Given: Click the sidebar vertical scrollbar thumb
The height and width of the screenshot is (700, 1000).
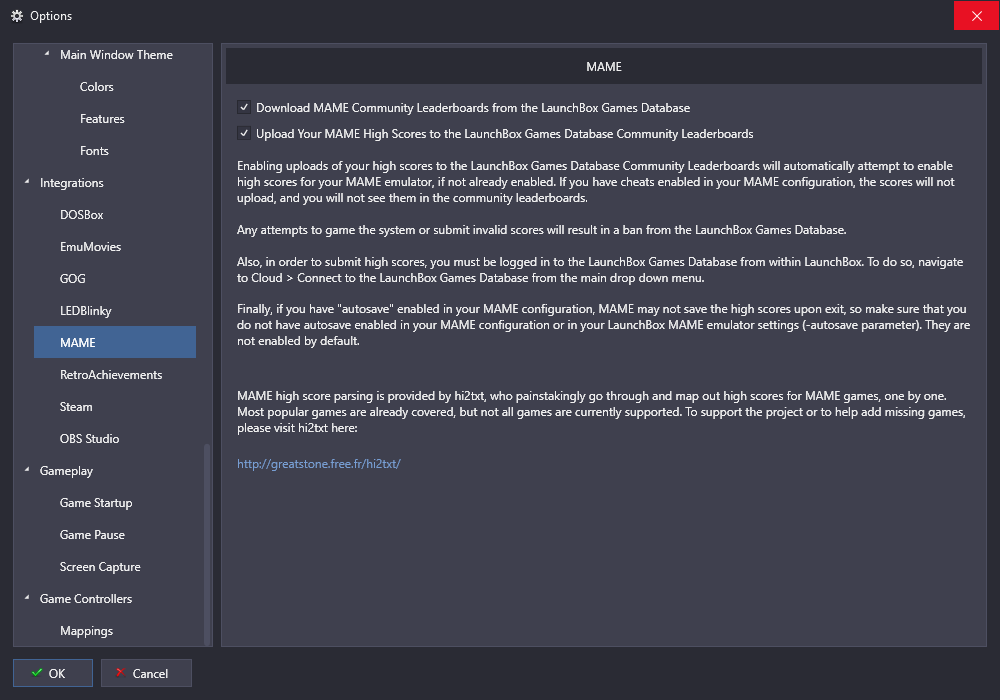Looking at the screenshot, I should (207, 544).
